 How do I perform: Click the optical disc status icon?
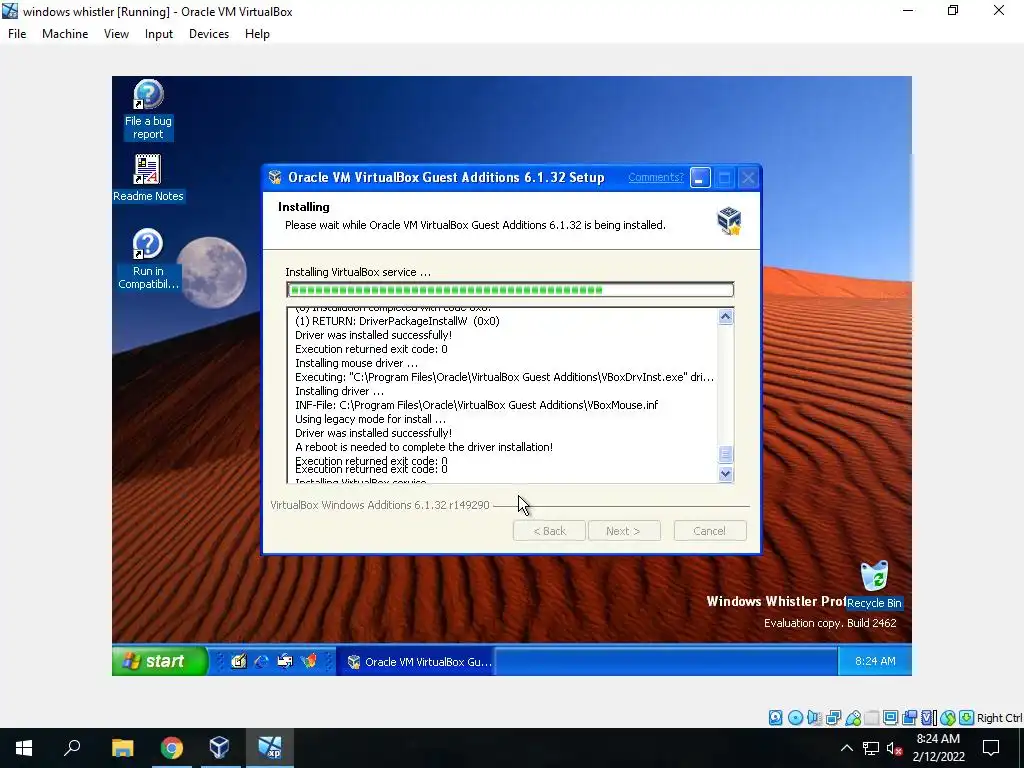click(x=795, y=718)
